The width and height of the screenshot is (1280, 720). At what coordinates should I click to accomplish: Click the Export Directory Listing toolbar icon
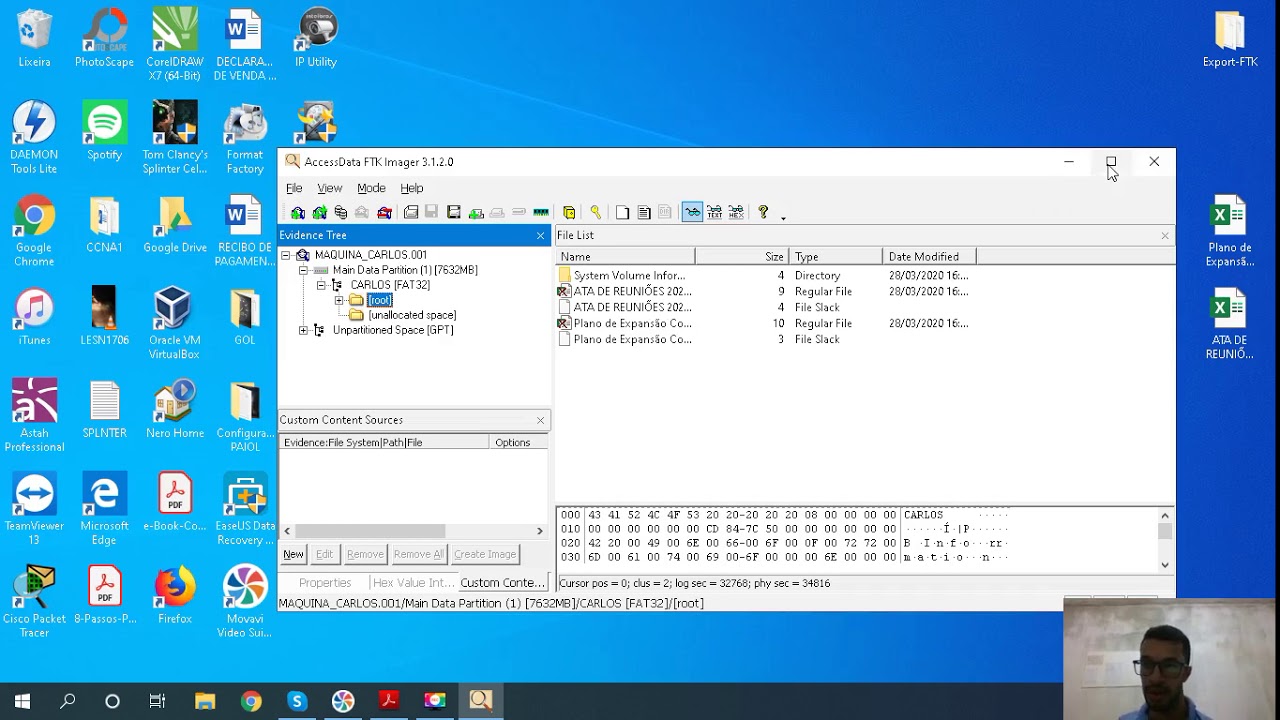click(664, 212)
